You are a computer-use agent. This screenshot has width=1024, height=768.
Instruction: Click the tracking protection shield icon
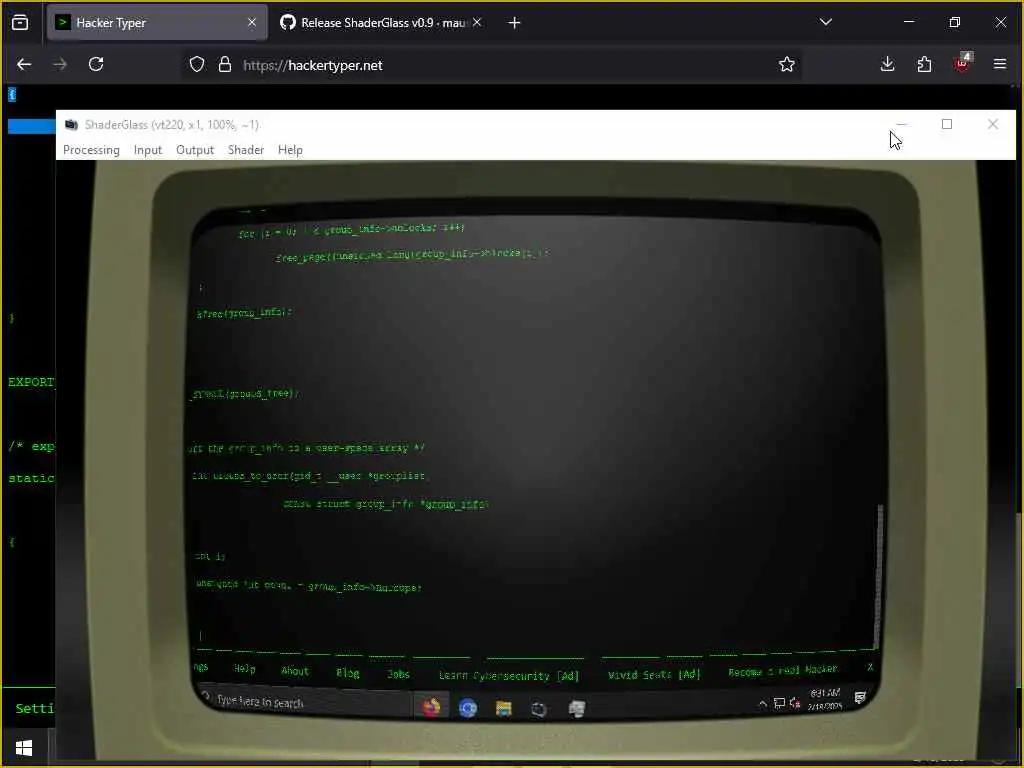(x=197, y=65)
